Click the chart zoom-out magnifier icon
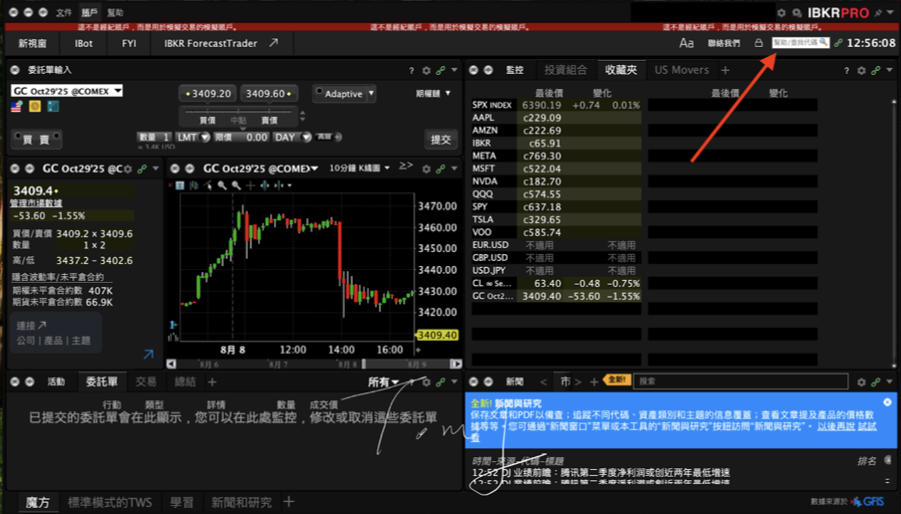The image size is (901, 514). pyautogui.click(x=236, y=185)
